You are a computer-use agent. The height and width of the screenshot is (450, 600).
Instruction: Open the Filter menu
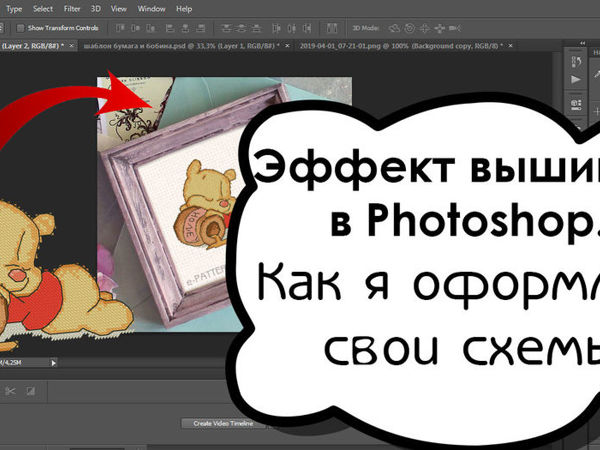tap(72, 9)
